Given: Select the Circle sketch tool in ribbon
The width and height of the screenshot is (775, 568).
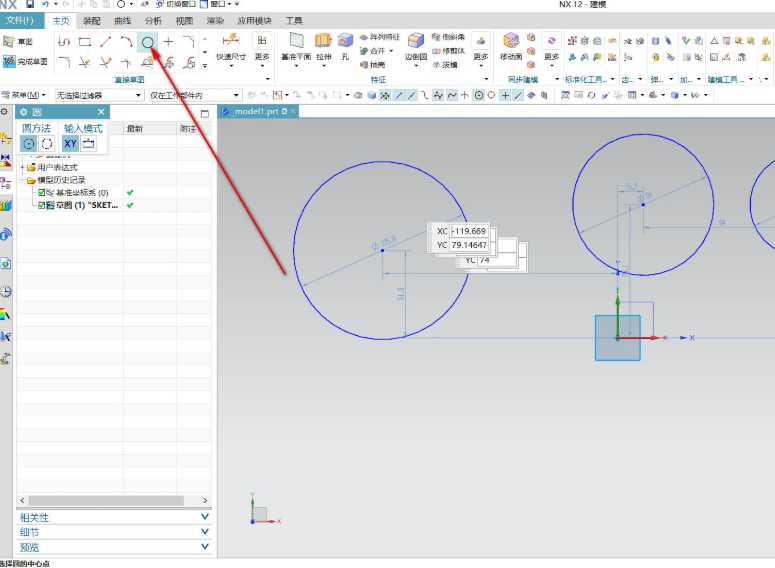Looking at the screenshot, I should pos(147,42).
